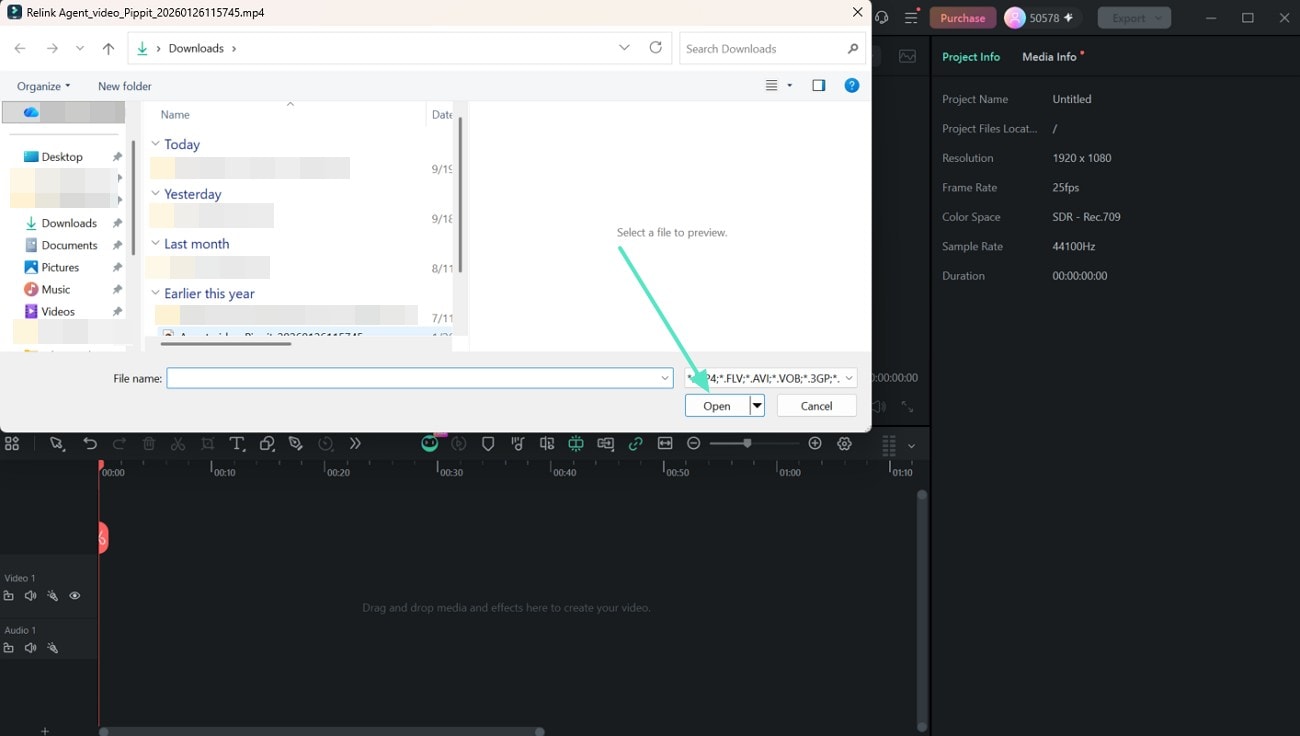The width and height of the screenshot is (1300, 736).
Task: Open the Organize menu in dialog
Action: (44, 87)
